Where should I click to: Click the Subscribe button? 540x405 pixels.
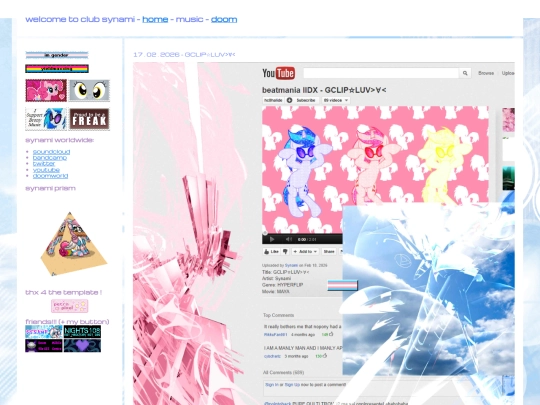(x=302, y=100)
